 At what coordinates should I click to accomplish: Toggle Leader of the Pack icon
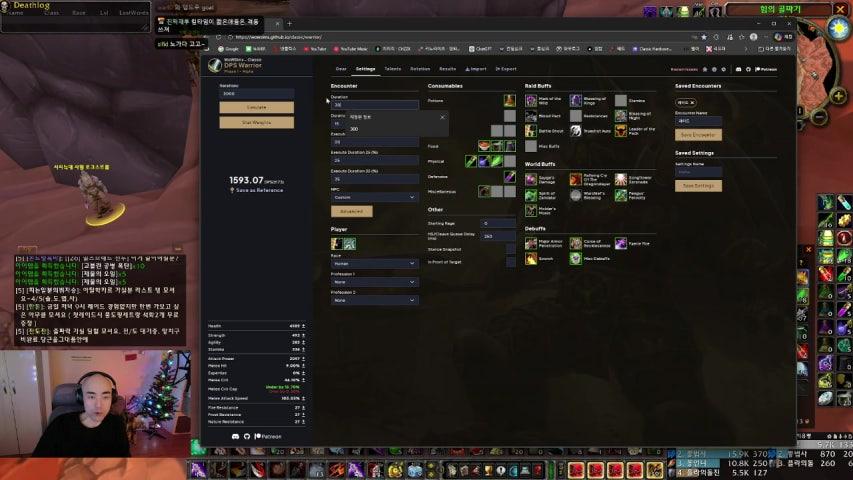click(x=621, y=131)
